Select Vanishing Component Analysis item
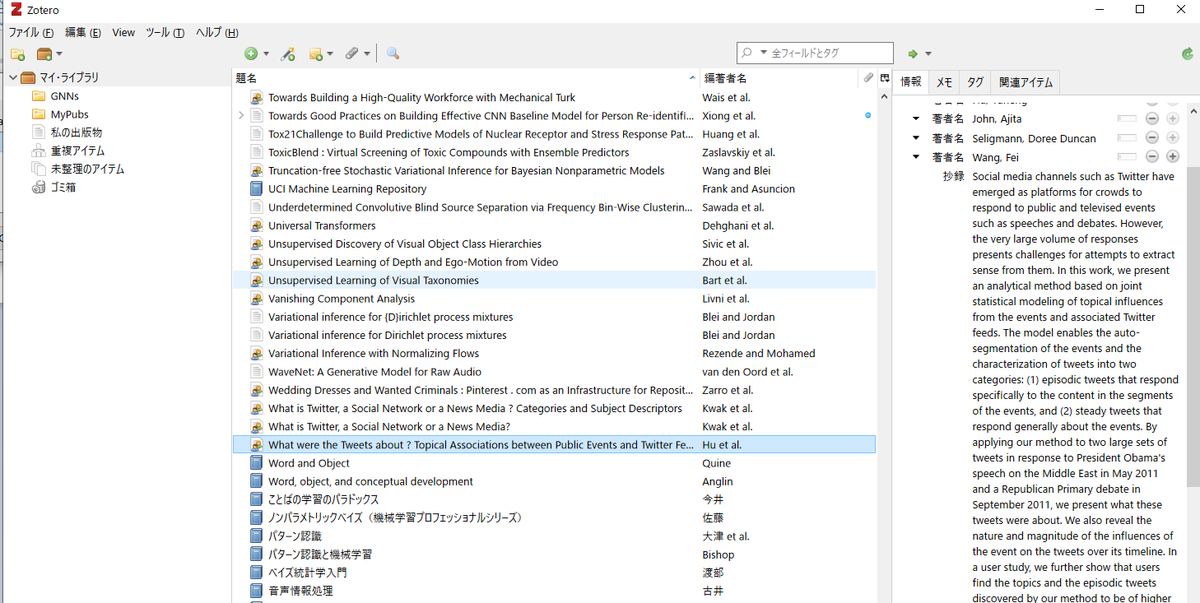The image size is (1200, 603). [554, 298]
